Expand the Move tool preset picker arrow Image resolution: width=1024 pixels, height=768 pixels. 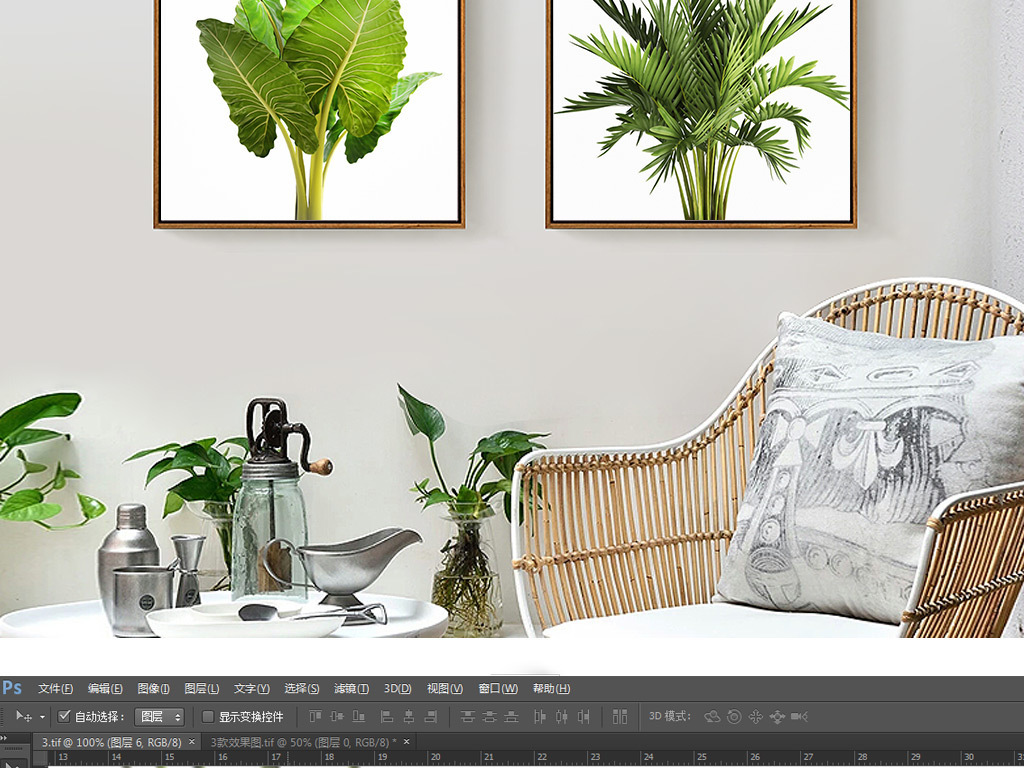(x=42, y=718)
